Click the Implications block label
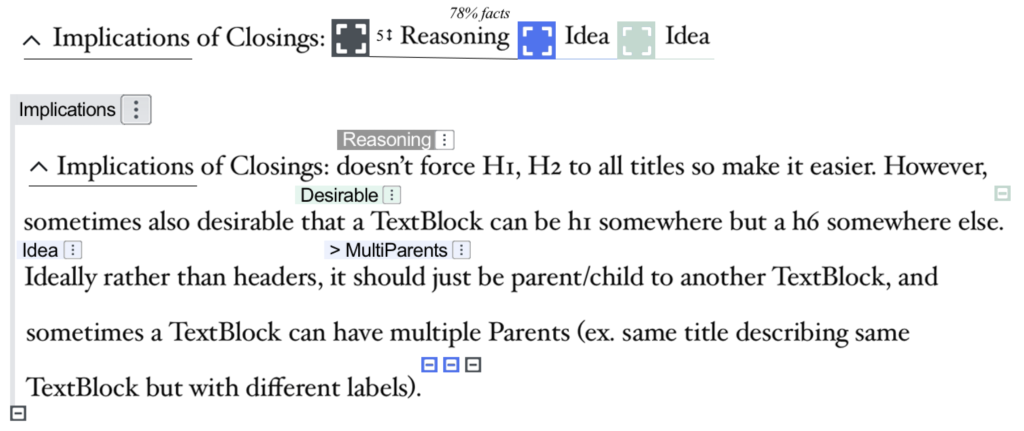This screenshot has width=1024, height=431. tap(67, 110)
